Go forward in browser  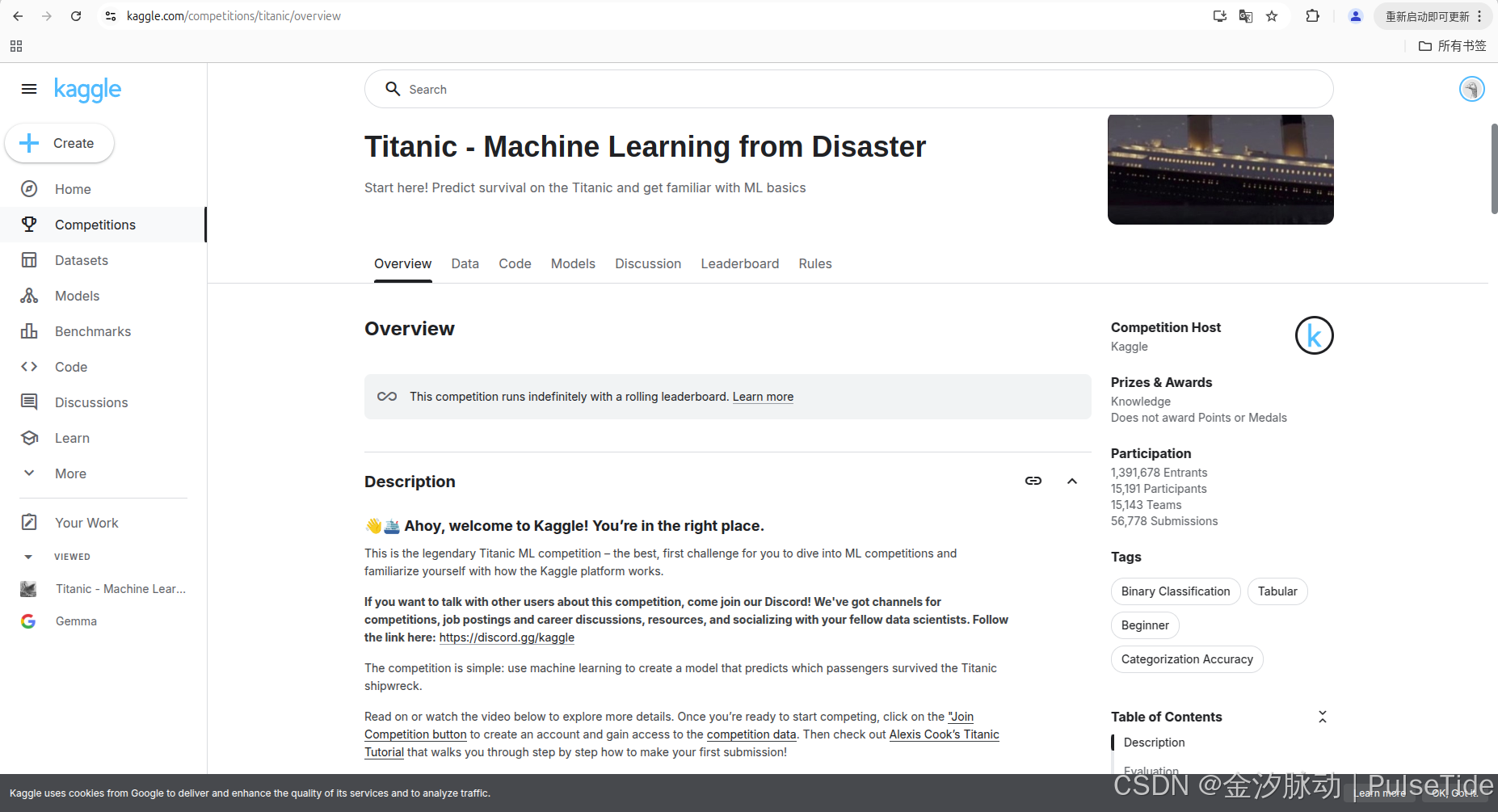pyautogui.click(x=47, y=16)
